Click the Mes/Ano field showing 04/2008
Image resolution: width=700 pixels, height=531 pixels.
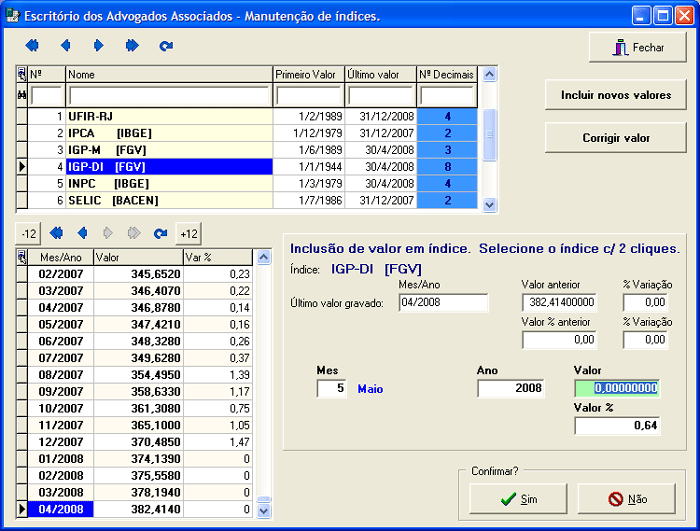click(443, 302)
